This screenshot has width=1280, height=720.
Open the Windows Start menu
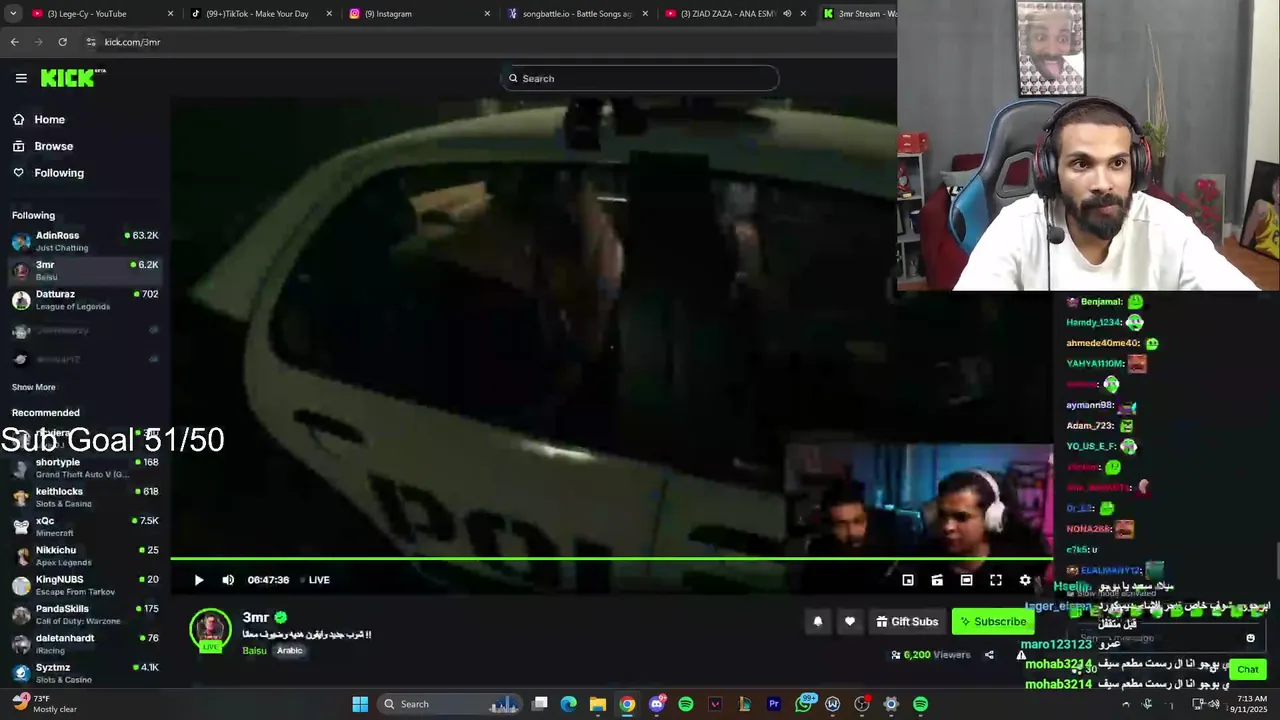(360, 704)
